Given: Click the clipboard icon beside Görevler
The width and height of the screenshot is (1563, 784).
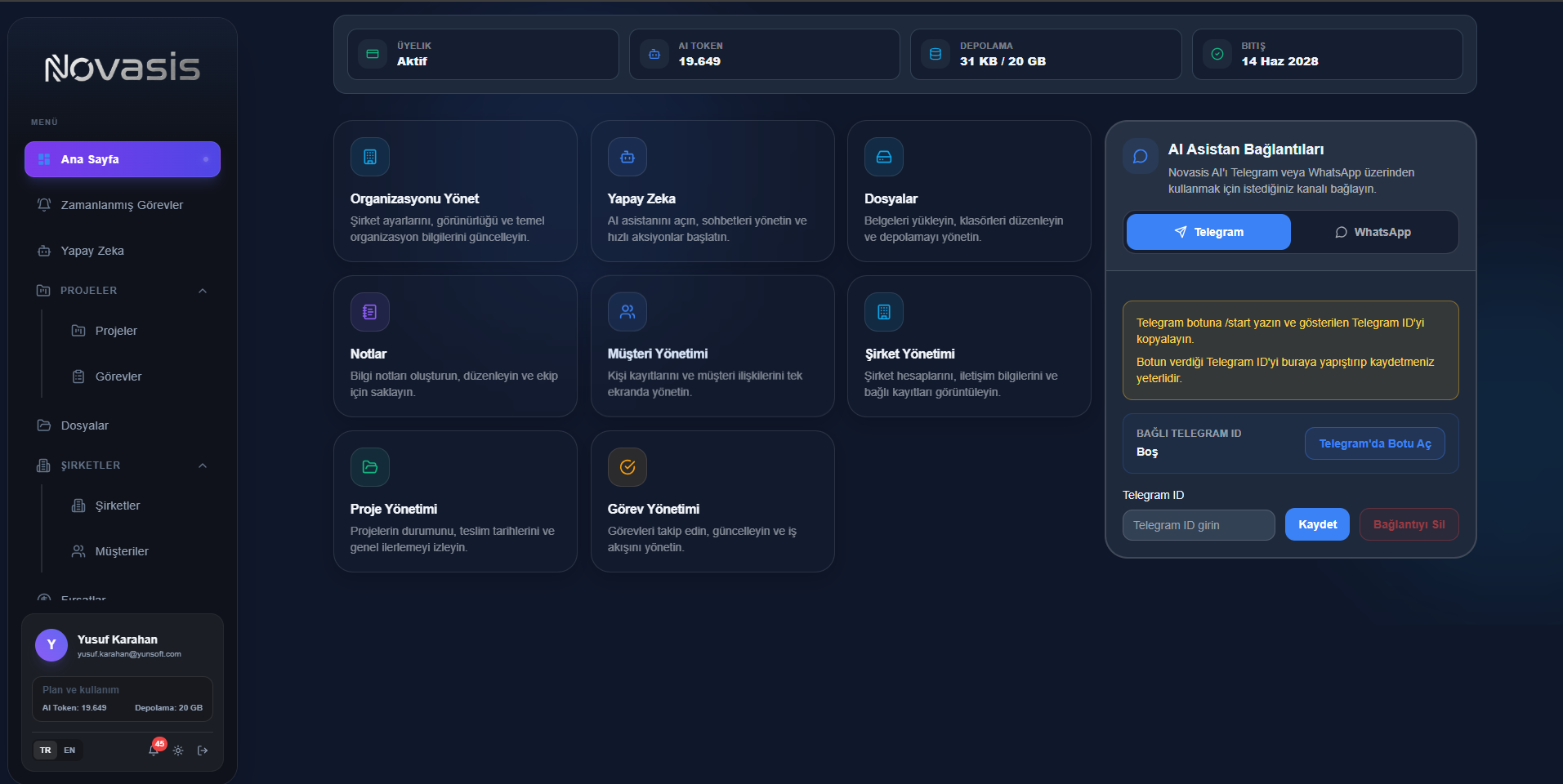Looking at the screenshot, I should tap(78, 376).
